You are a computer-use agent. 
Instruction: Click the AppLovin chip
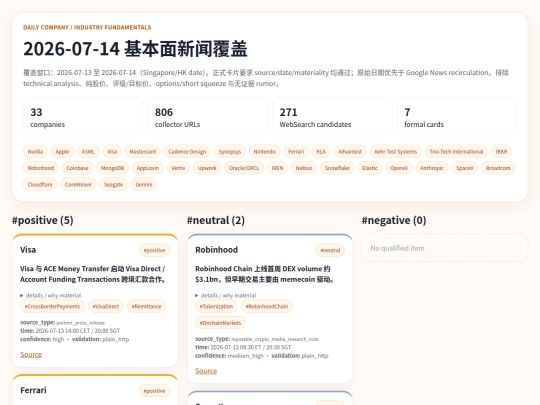[x=148, y=168]
